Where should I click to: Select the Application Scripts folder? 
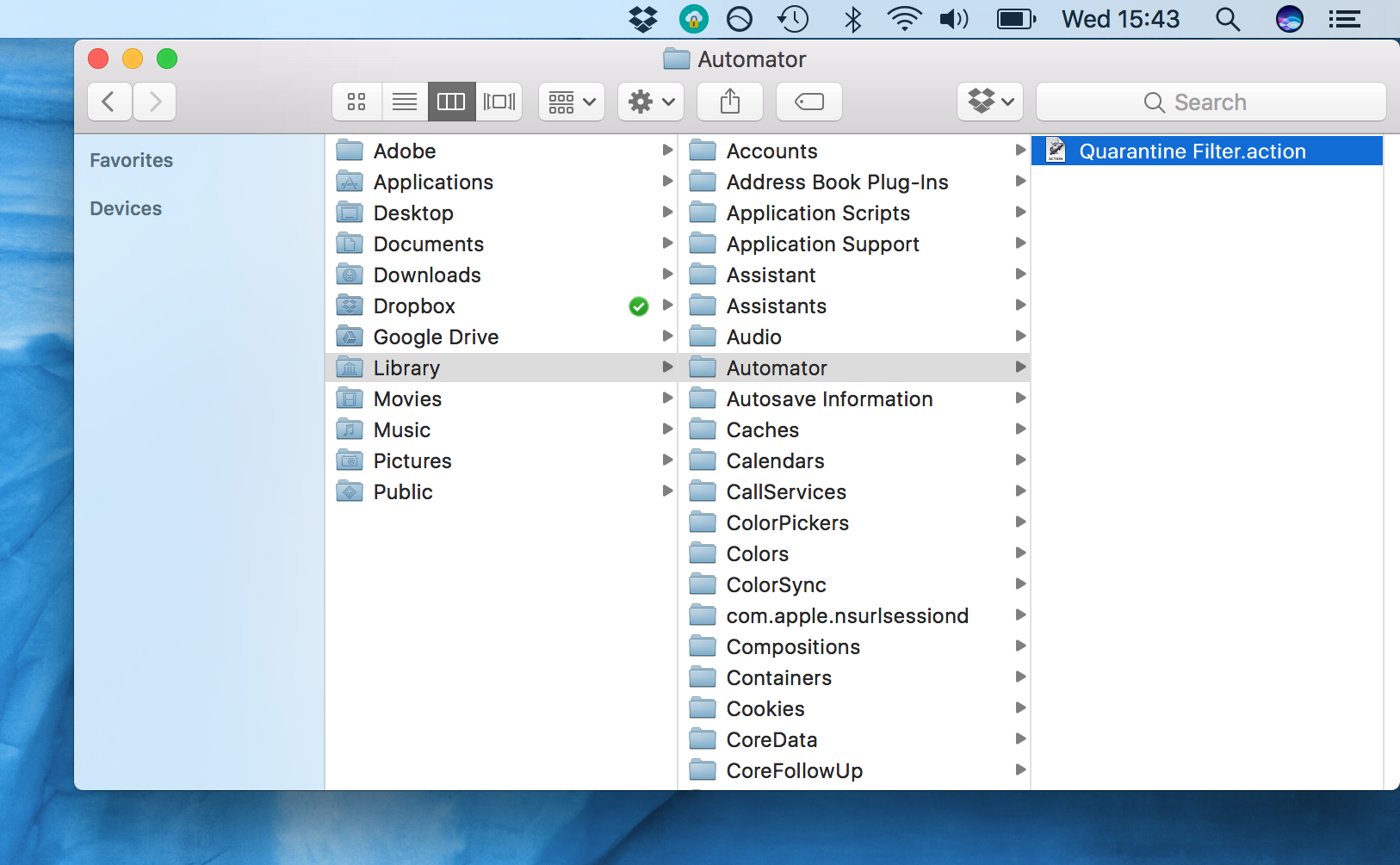point(855,213)
